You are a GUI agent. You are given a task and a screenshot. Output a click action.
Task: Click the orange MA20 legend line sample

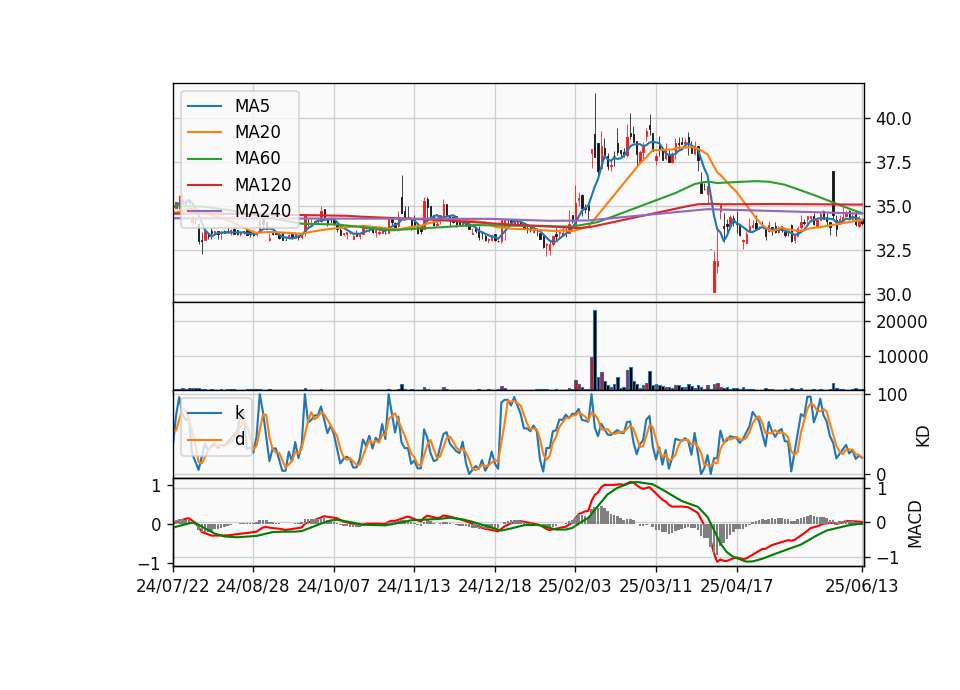[204, 132]
